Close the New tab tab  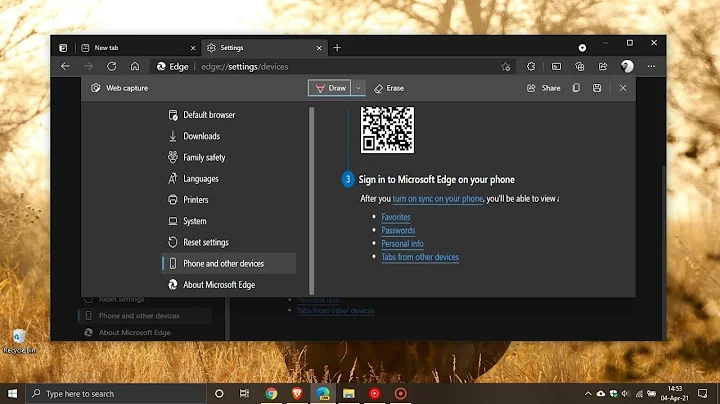[193, 48]
